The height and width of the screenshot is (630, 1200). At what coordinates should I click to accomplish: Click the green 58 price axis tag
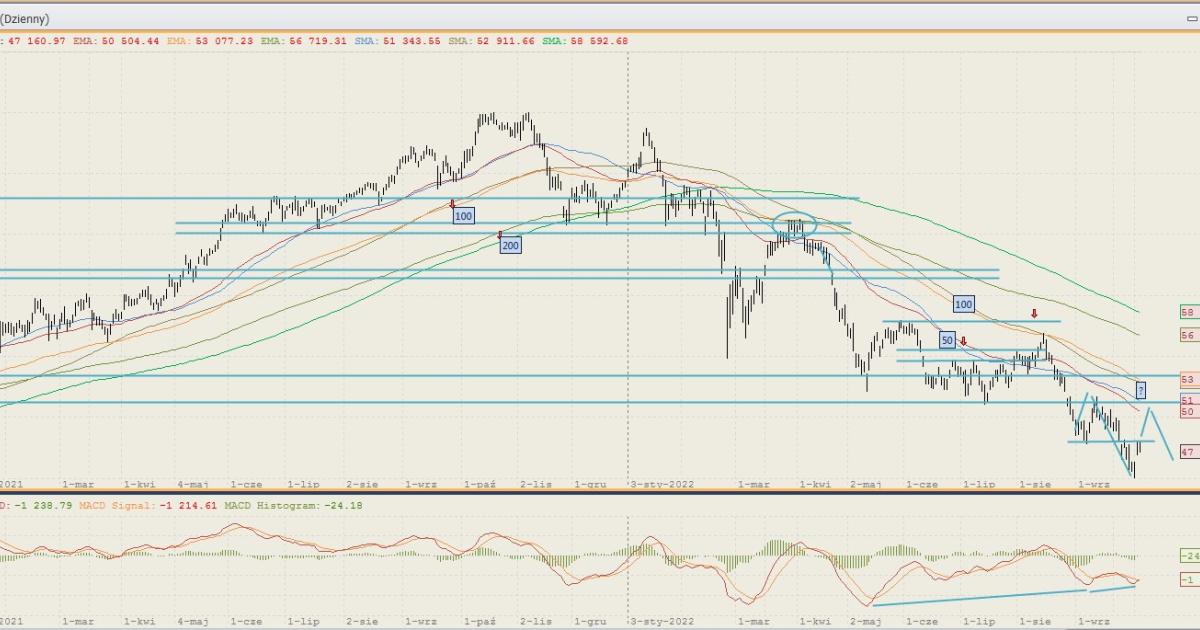1188,313
